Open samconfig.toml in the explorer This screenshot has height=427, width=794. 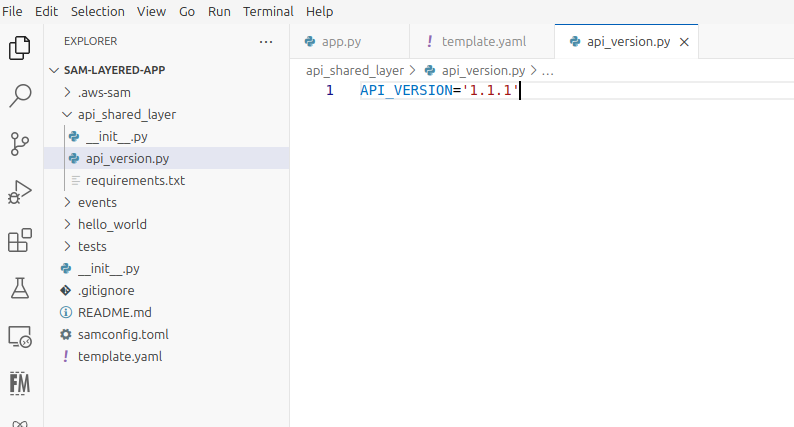pos(167,334)
